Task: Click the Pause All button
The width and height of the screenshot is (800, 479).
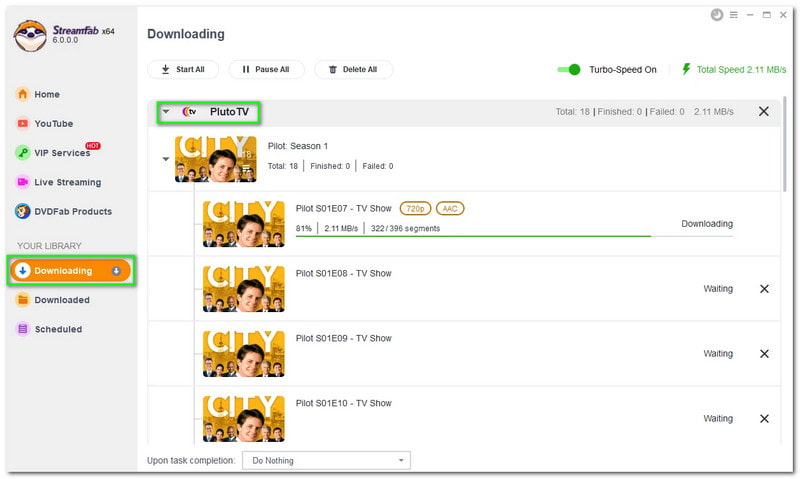Action: pyautogui.click(x=266, y=69)
